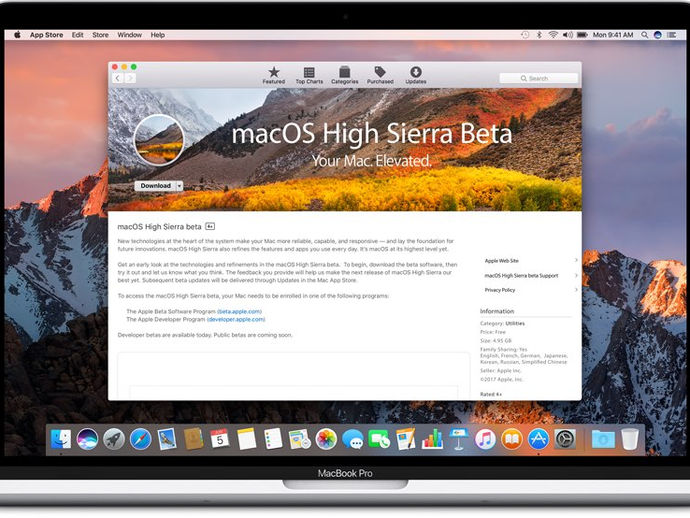Open System Preferences from the Dock
This screenshot has height=518, width=690.
pos(565,439)
